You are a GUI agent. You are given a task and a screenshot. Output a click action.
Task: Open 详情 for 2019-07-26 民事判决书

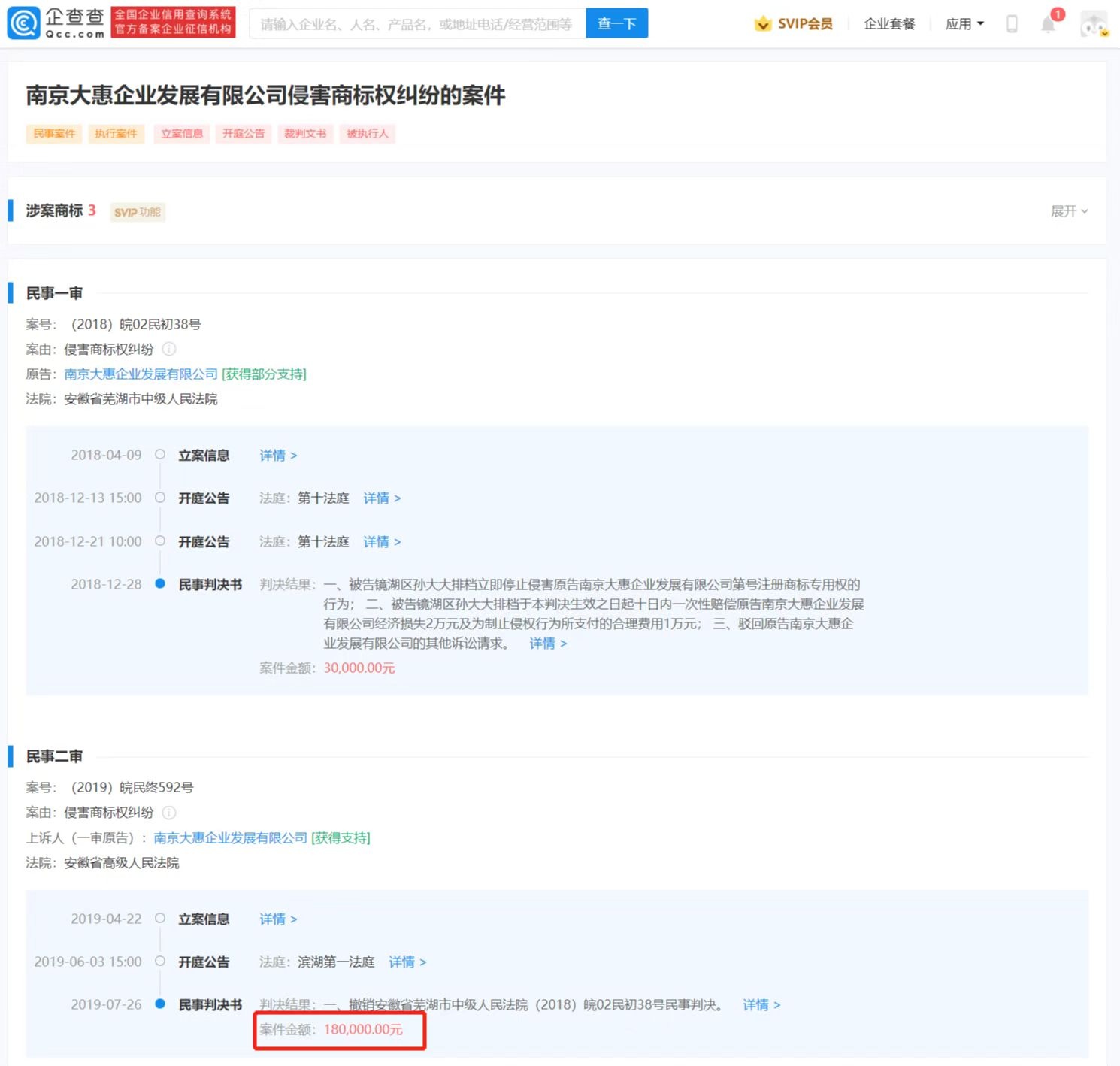tap(761, 1005)
